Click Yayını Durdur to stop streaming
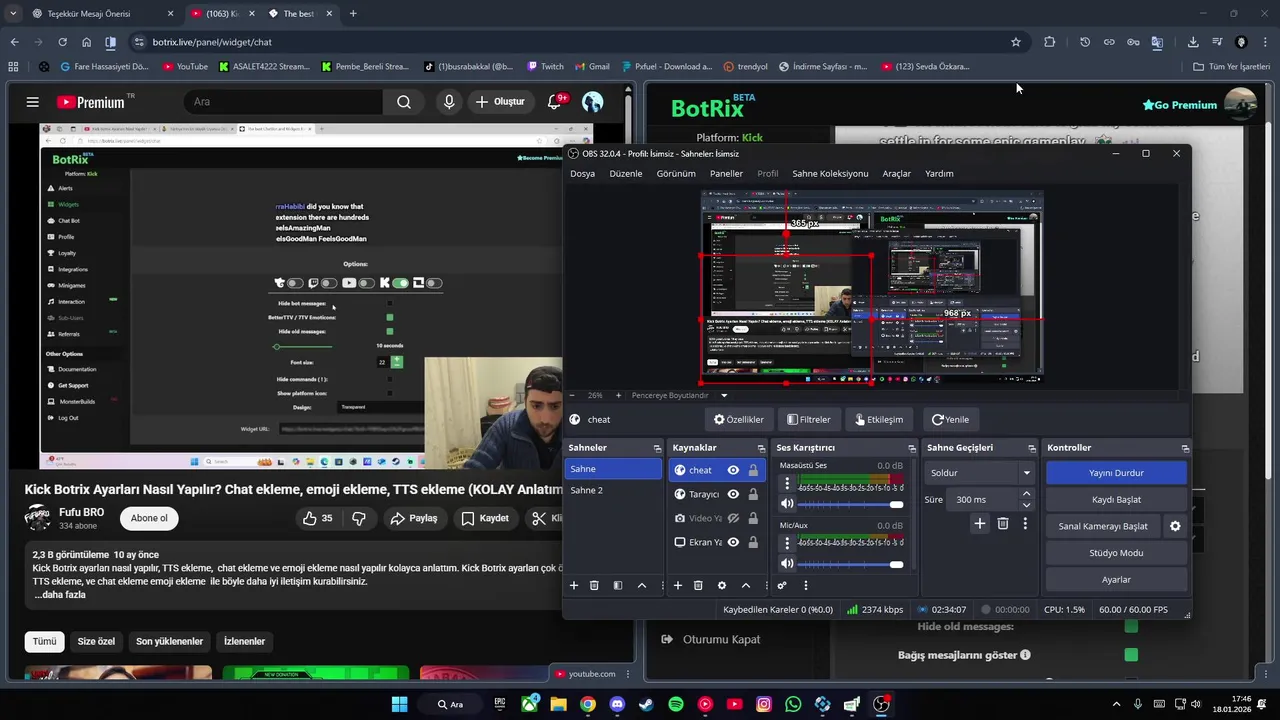The height and width of the screenshot is (720, 1280). tap(1116, 473)
